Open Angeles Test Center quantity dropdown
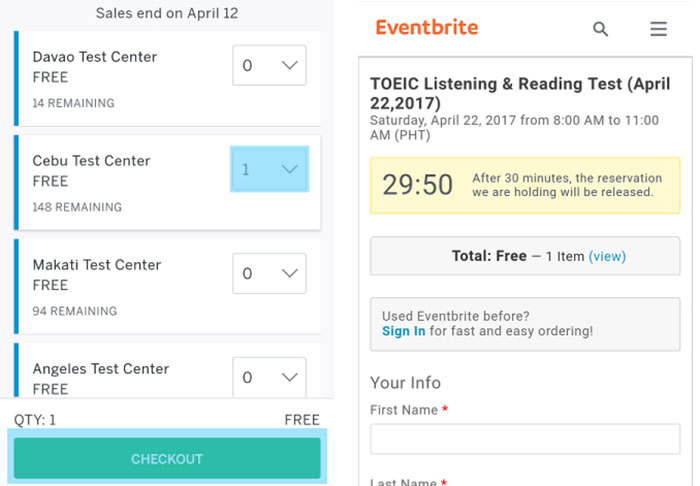Image resolution: width=700 pixels, height=486 pixels. click(269, 377)
